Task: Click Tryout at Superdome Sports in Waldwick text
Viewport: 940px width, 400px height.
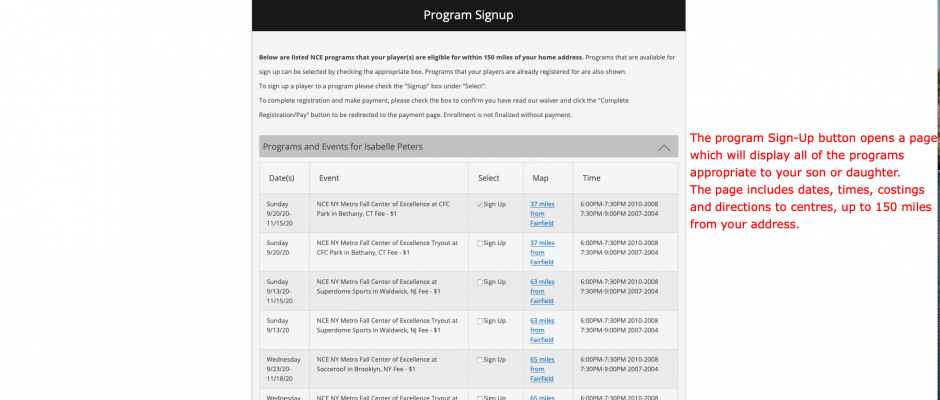Action: pyautogui.click(x=387, y=326)
